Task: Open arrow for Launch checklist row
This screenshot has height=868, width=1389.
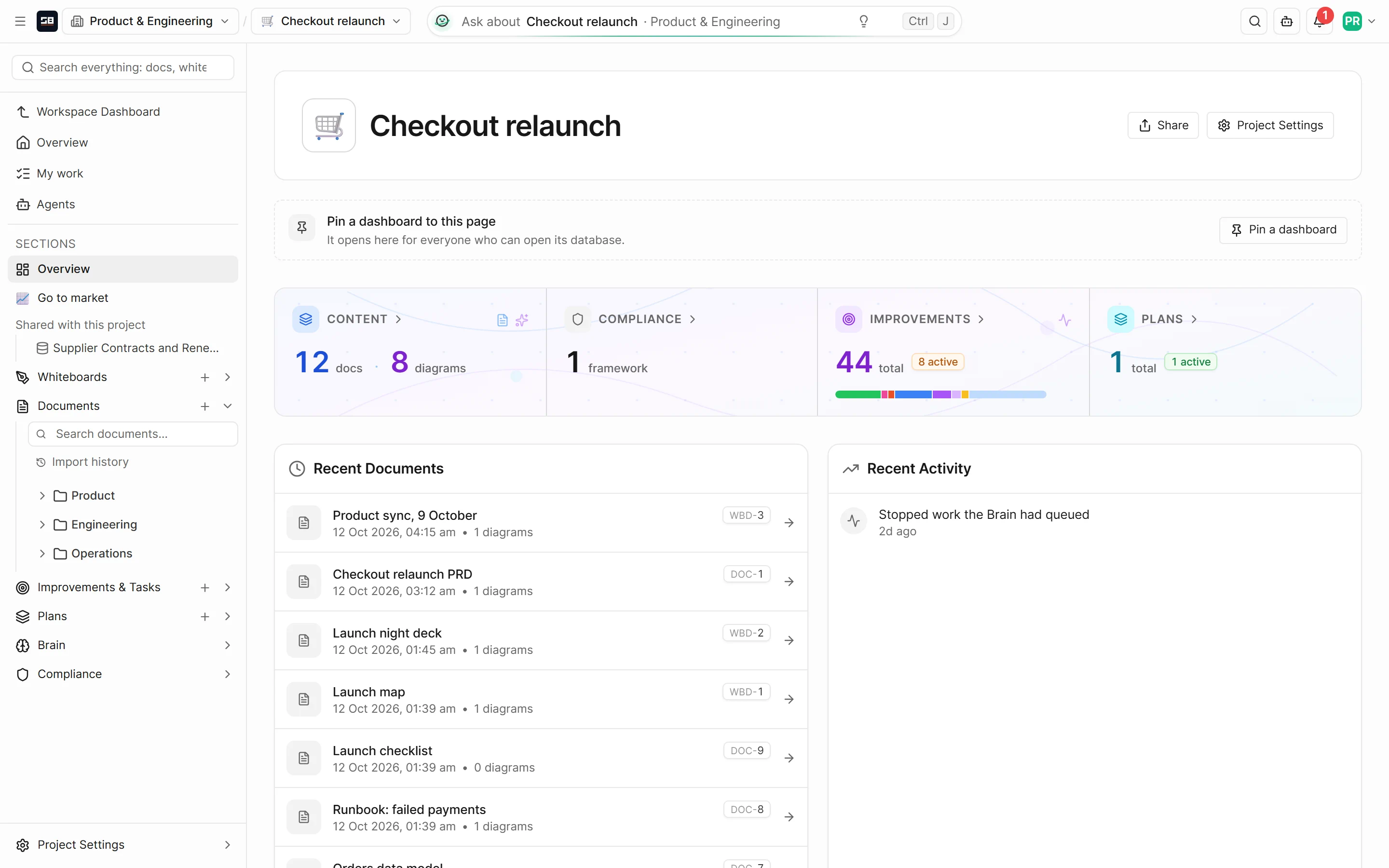Action: pyautogui.click(x=789, y=758)
